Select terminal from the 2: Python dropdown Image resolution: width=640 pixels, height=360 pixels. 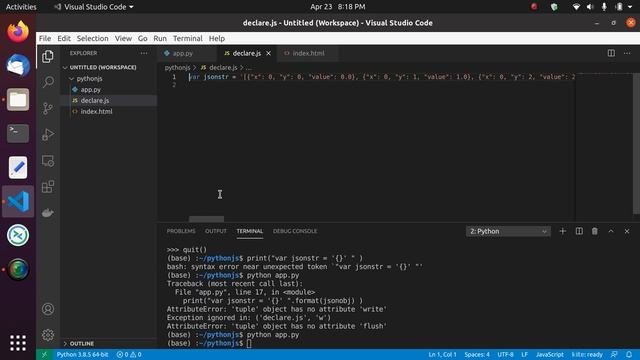coord(508,231)
